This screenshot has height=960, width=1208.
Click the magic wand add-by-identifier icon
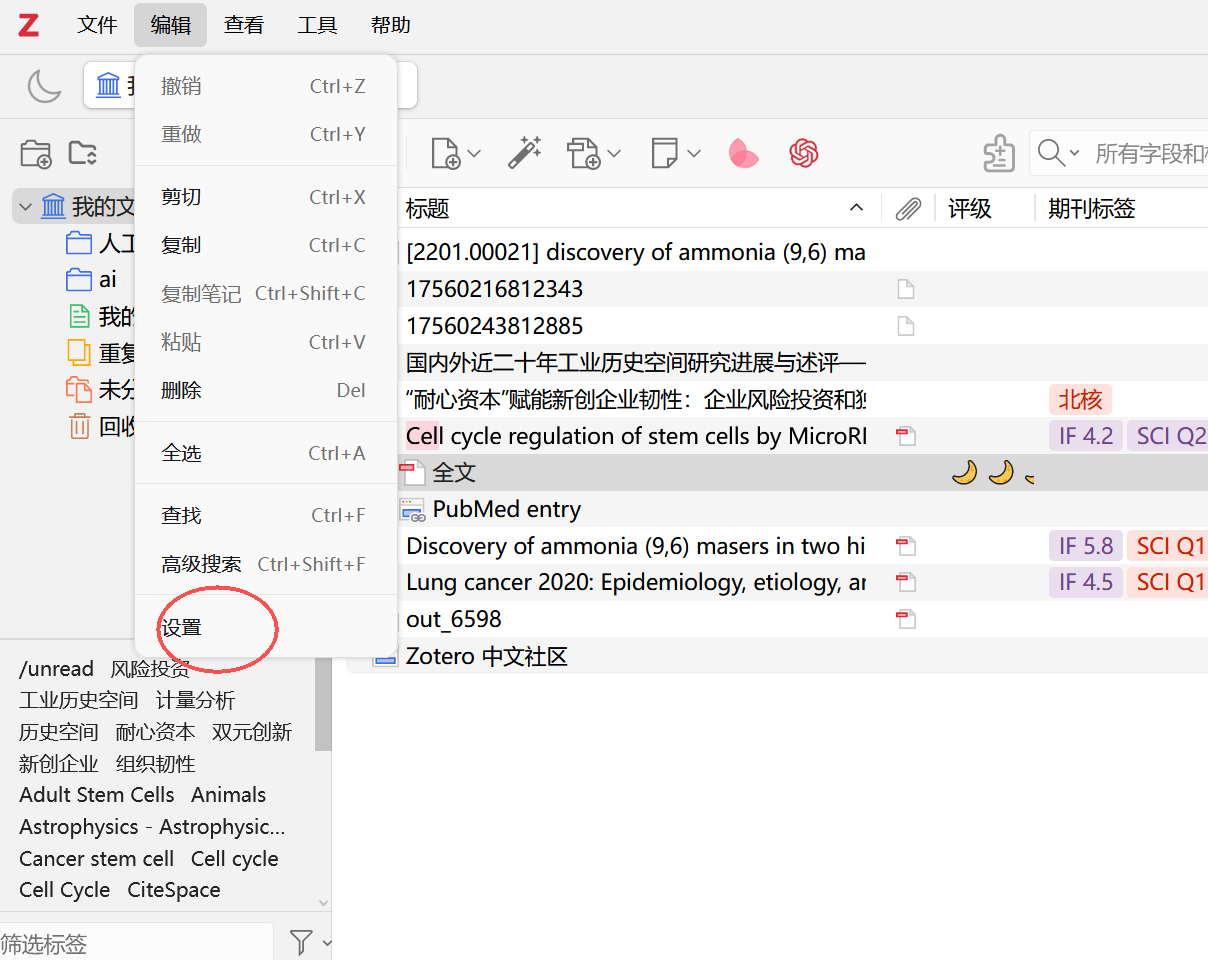click(524, 153)
